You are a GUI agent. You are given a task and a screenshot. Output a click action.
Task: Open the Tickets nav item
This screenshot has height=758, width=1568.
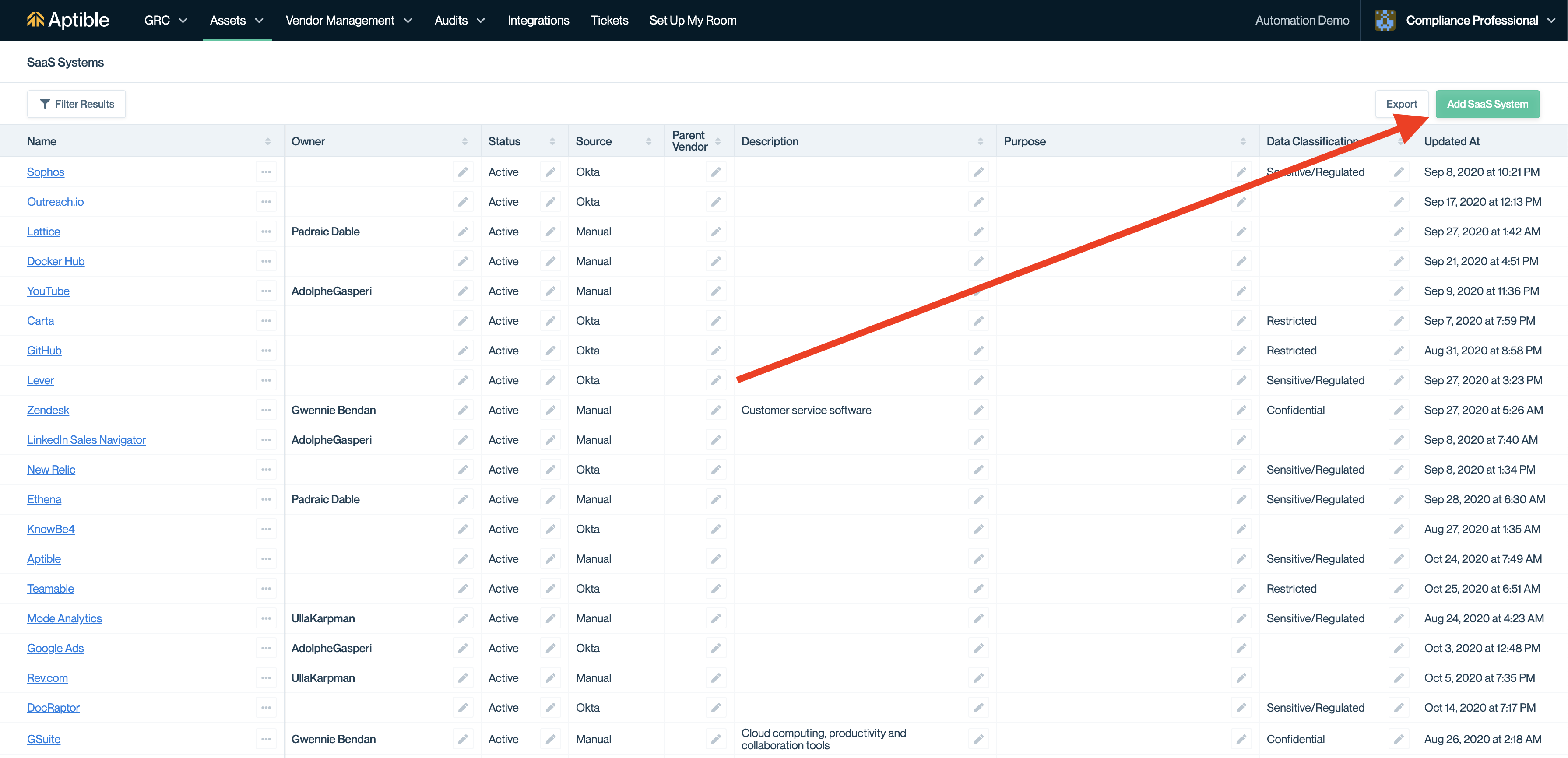click(x=609, y=20)
